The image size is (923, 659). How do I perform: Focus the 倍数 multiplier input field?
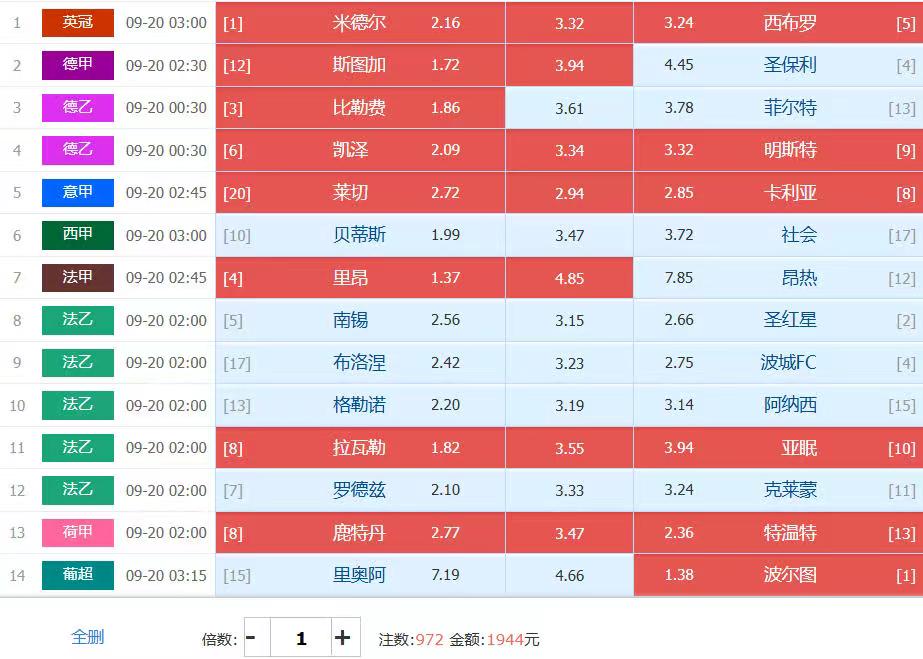[301, 638]
